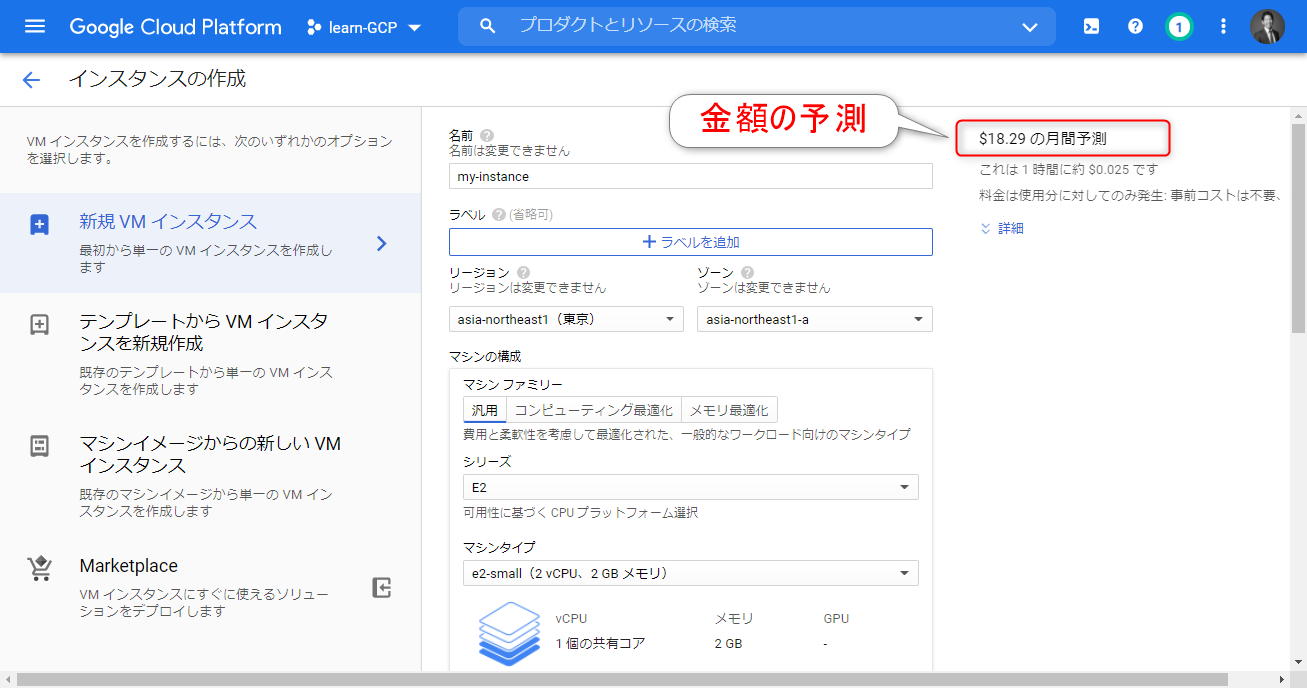
Task: Click the chevron on 新規 VM インスタンス
Action: [381, 243]
